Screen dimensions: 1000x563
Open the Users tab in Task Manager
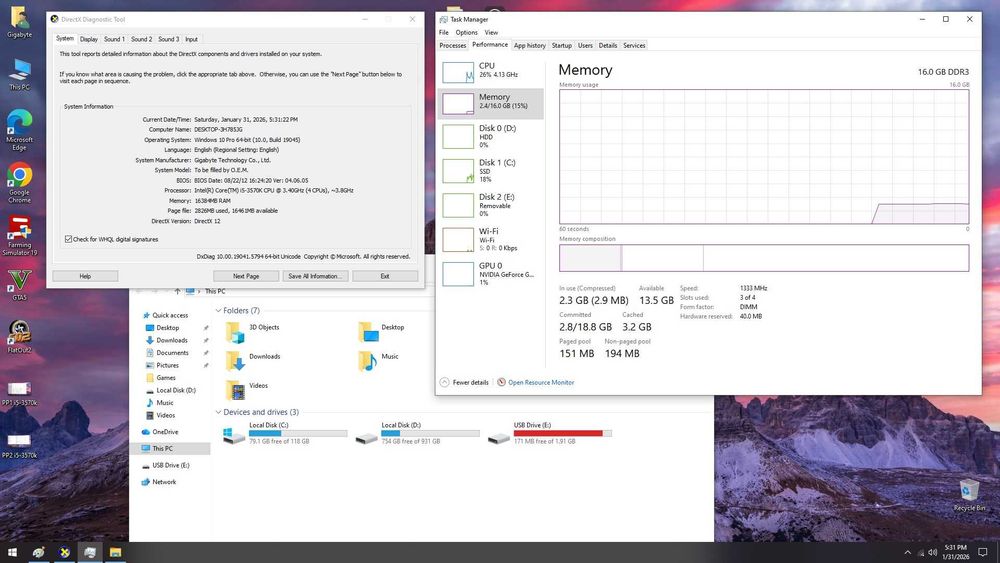pyautogui.click(x=585, y=46)
